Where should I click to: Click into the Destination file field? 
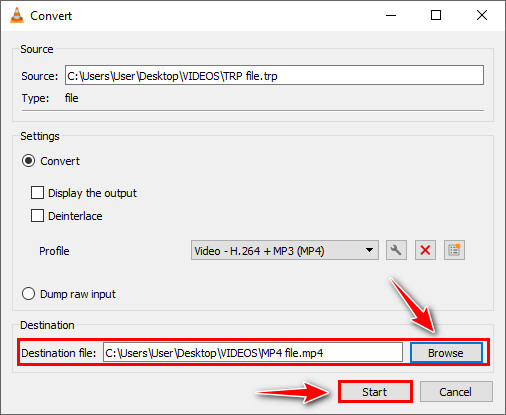click(x=253, y=353)
